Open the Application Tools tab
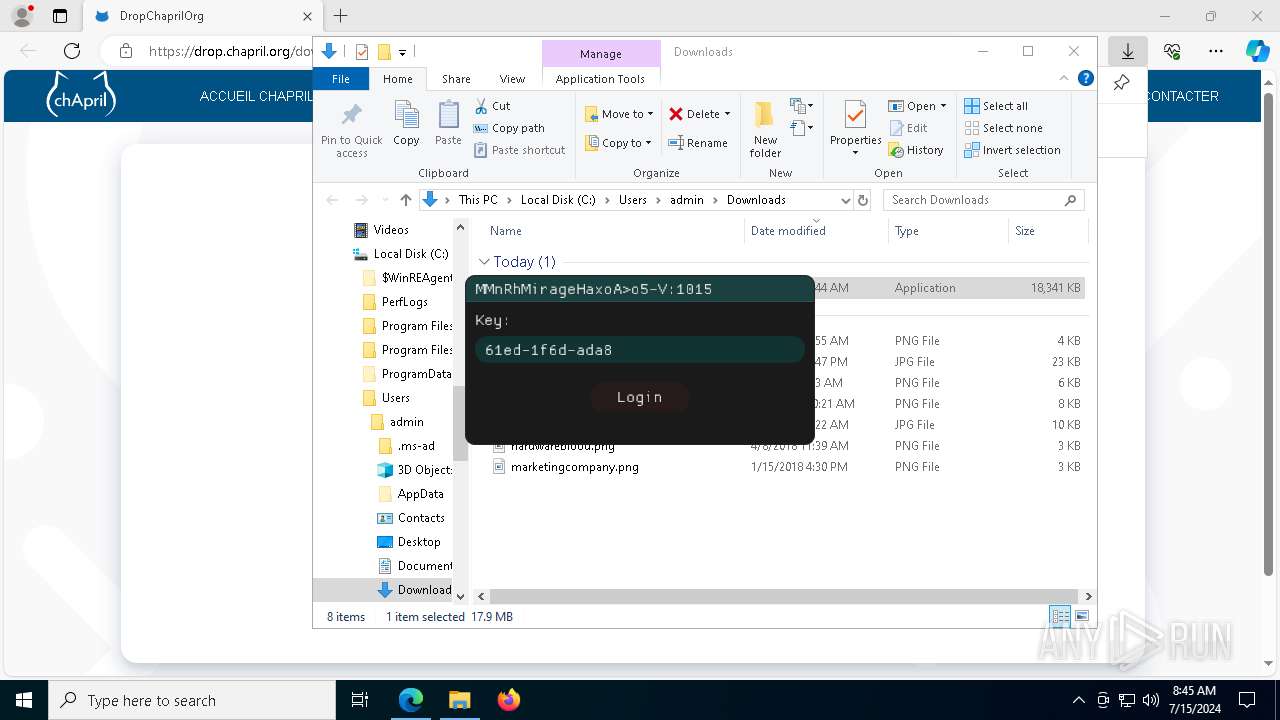This screenshot has width=1280, height=720. click(x=601, y=79)
